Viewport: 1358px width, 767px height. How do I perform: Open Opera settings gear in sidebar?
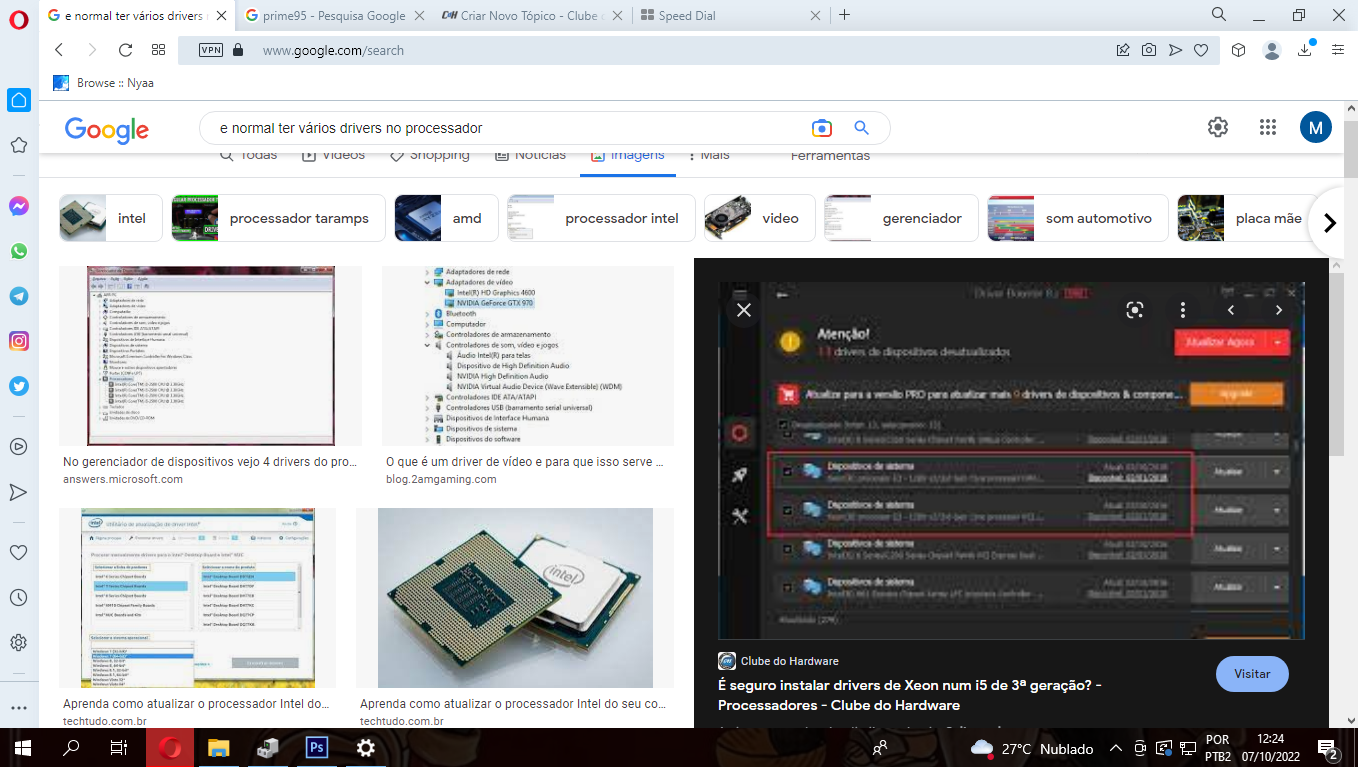pos(18,642)
